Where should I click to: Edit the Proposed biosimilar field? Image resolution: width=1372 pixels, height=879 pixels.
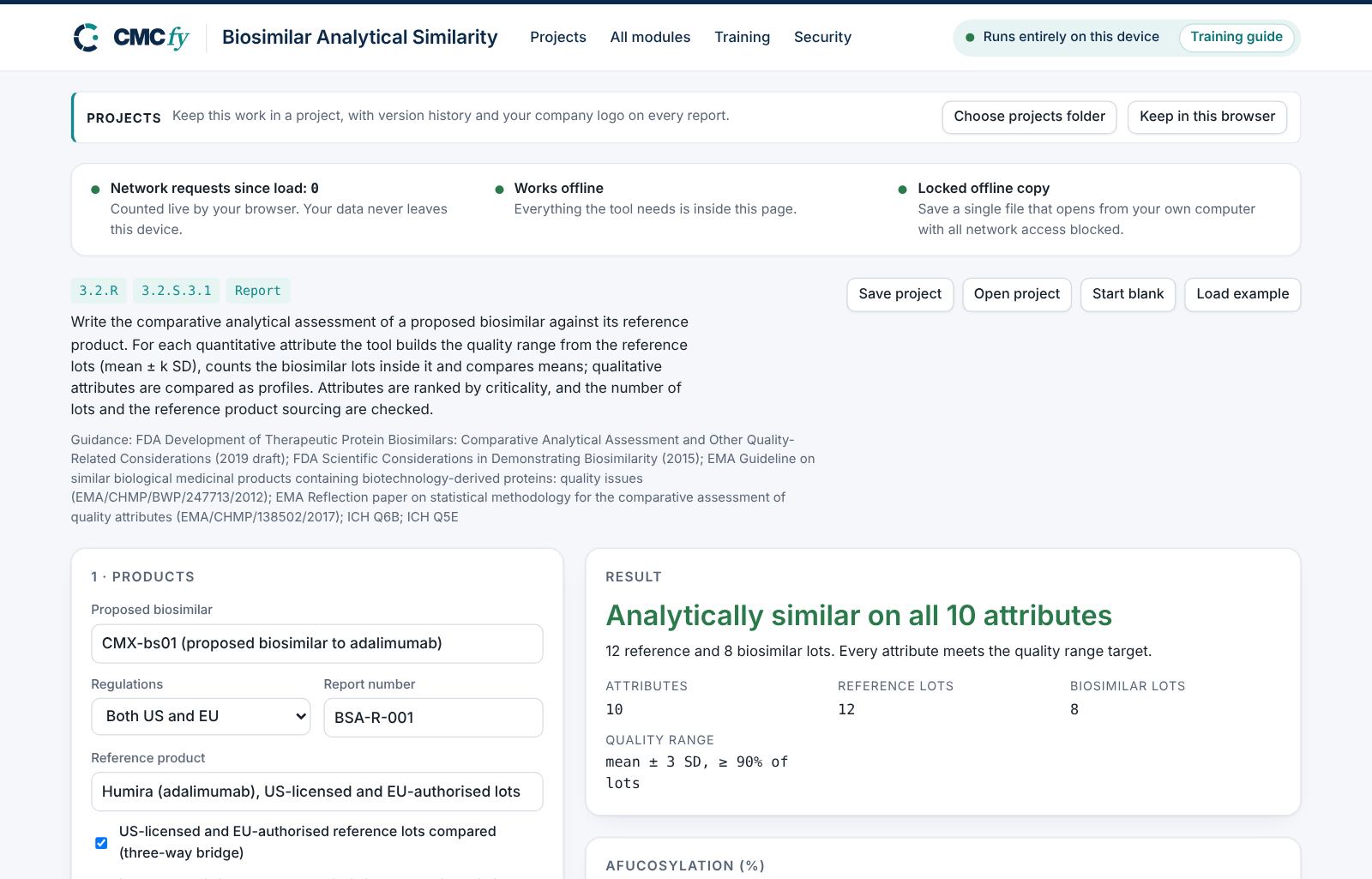[317, 643]
